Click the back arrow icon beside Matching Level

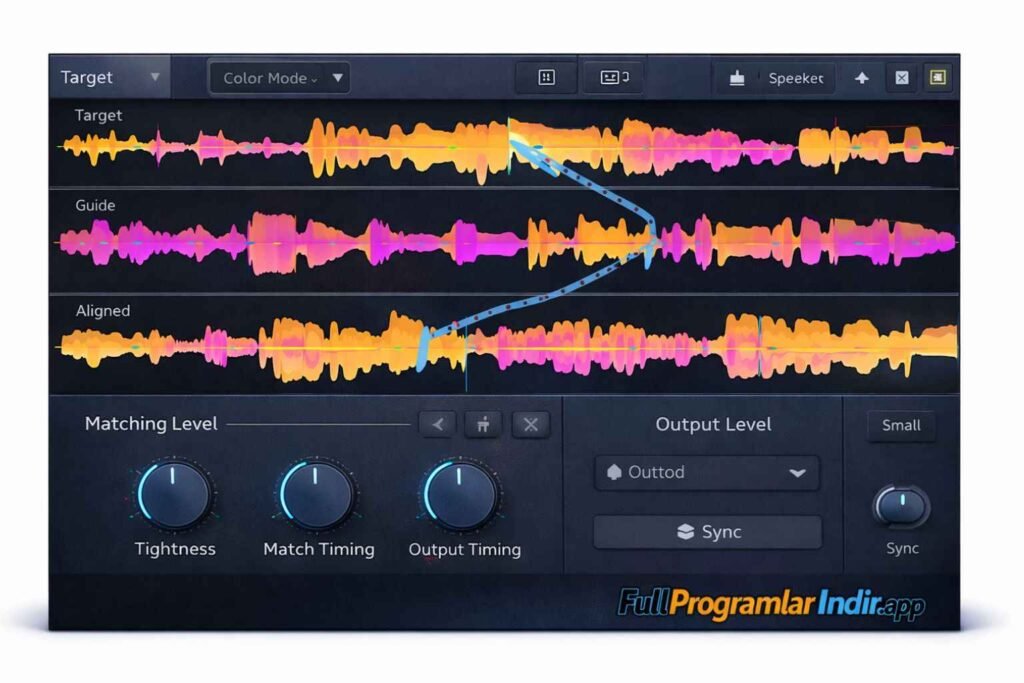click(437, 424)
